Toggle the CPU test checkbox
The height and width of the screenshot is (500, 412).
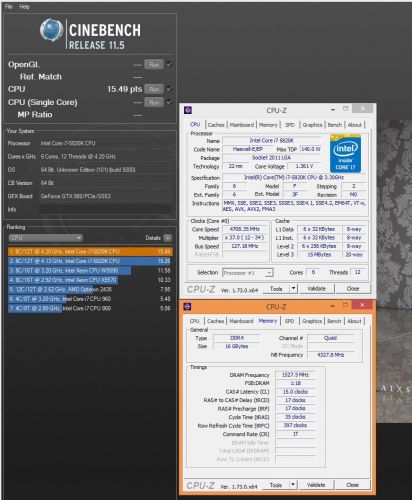(x=169, y=89)
